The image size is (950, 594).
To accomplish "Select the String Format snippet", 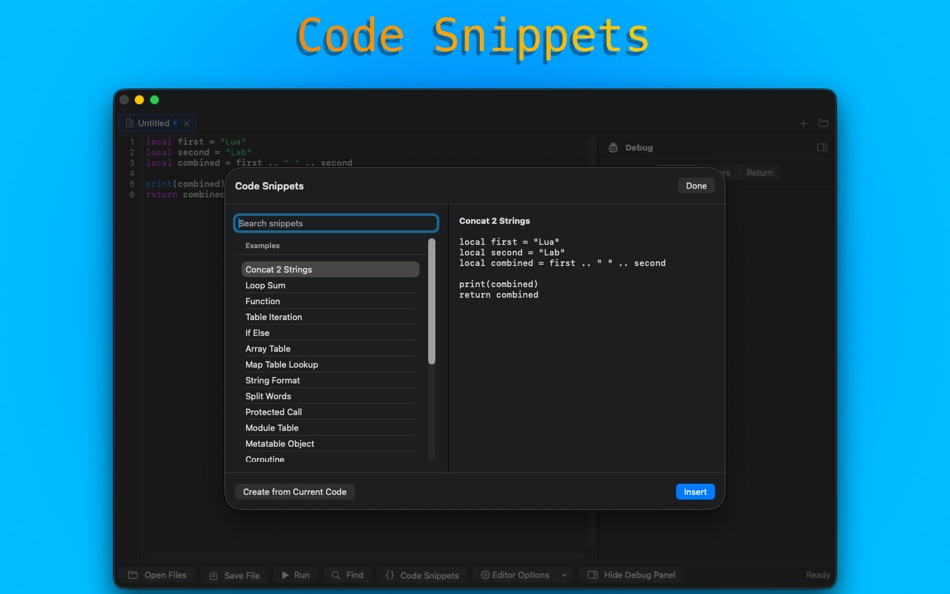I will pyautogui.click(x=330, y=380).
